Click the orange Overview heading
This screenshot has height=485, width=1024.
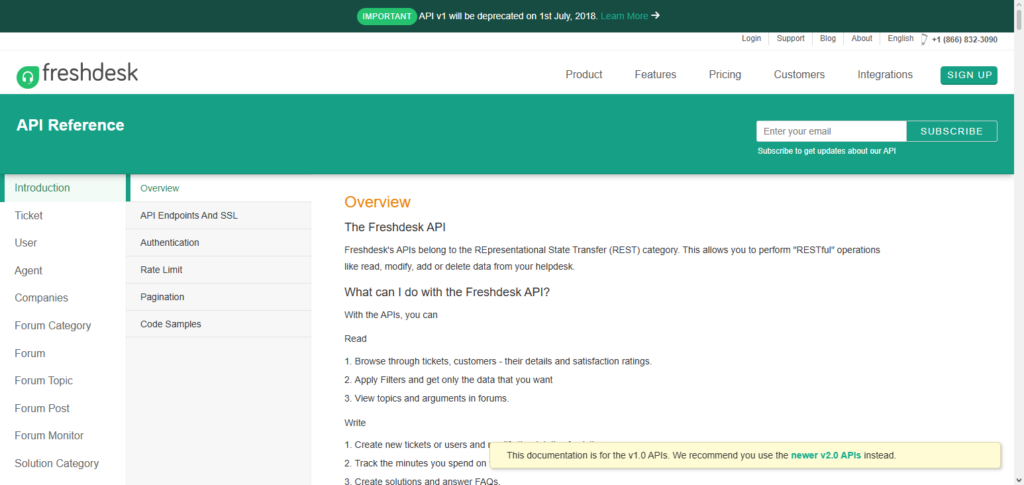coord(377,202)
